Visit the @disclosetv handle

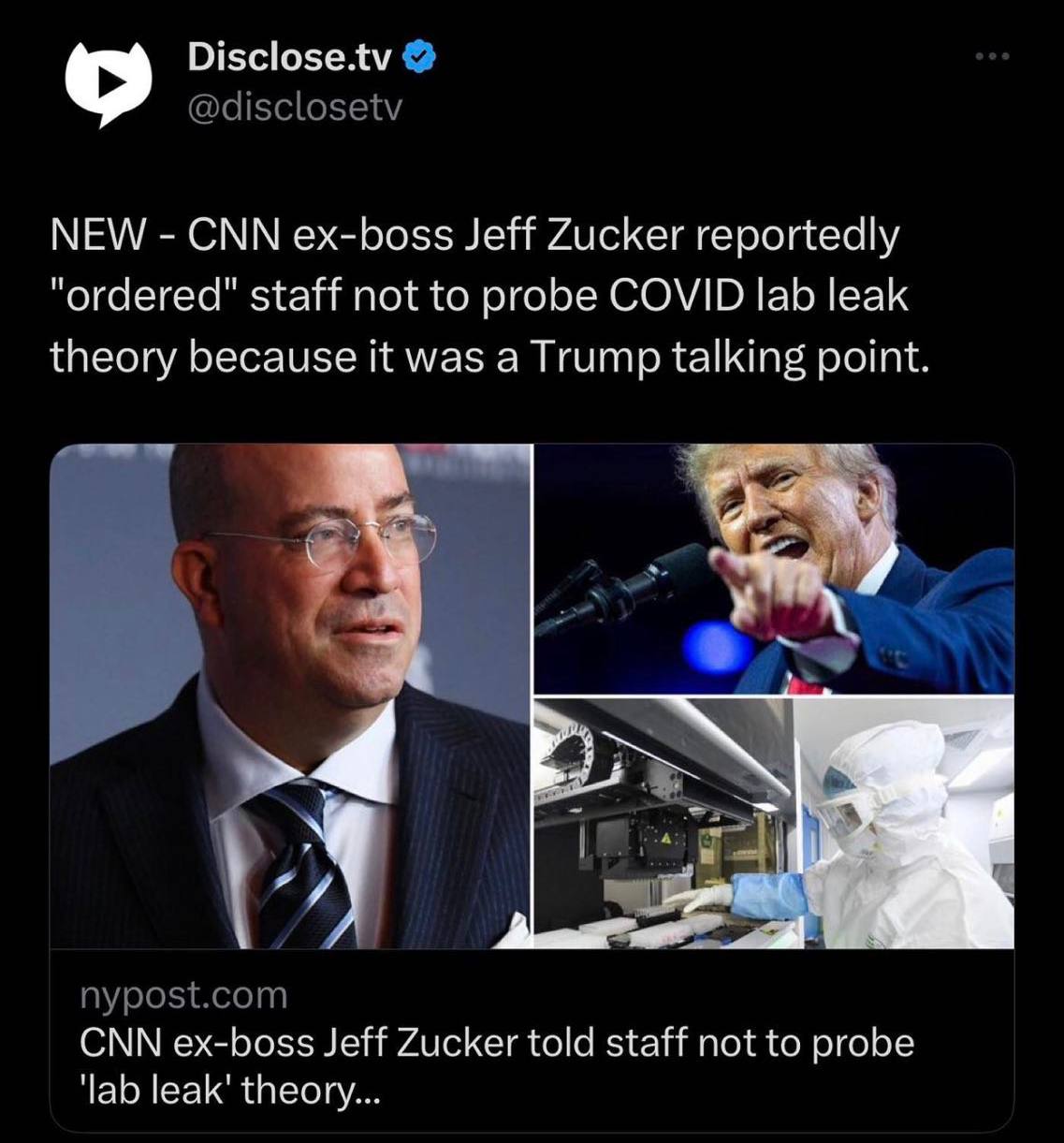click(x=294, y=109)
